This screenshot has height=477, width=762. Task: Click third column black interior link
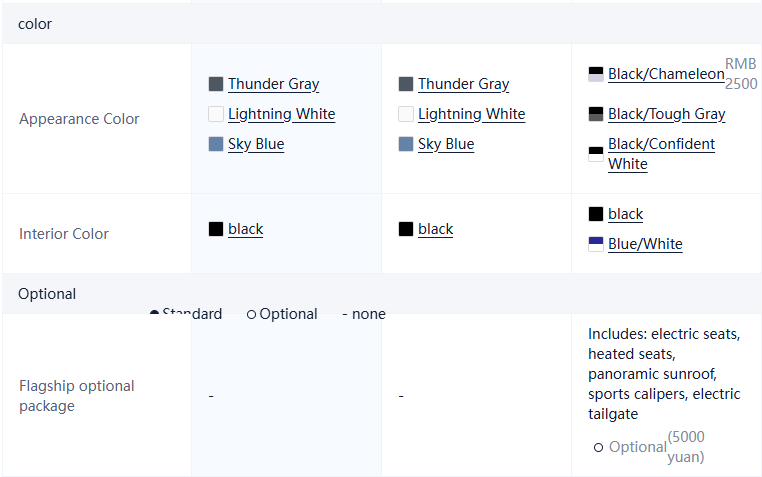click(x=625, y=214)
